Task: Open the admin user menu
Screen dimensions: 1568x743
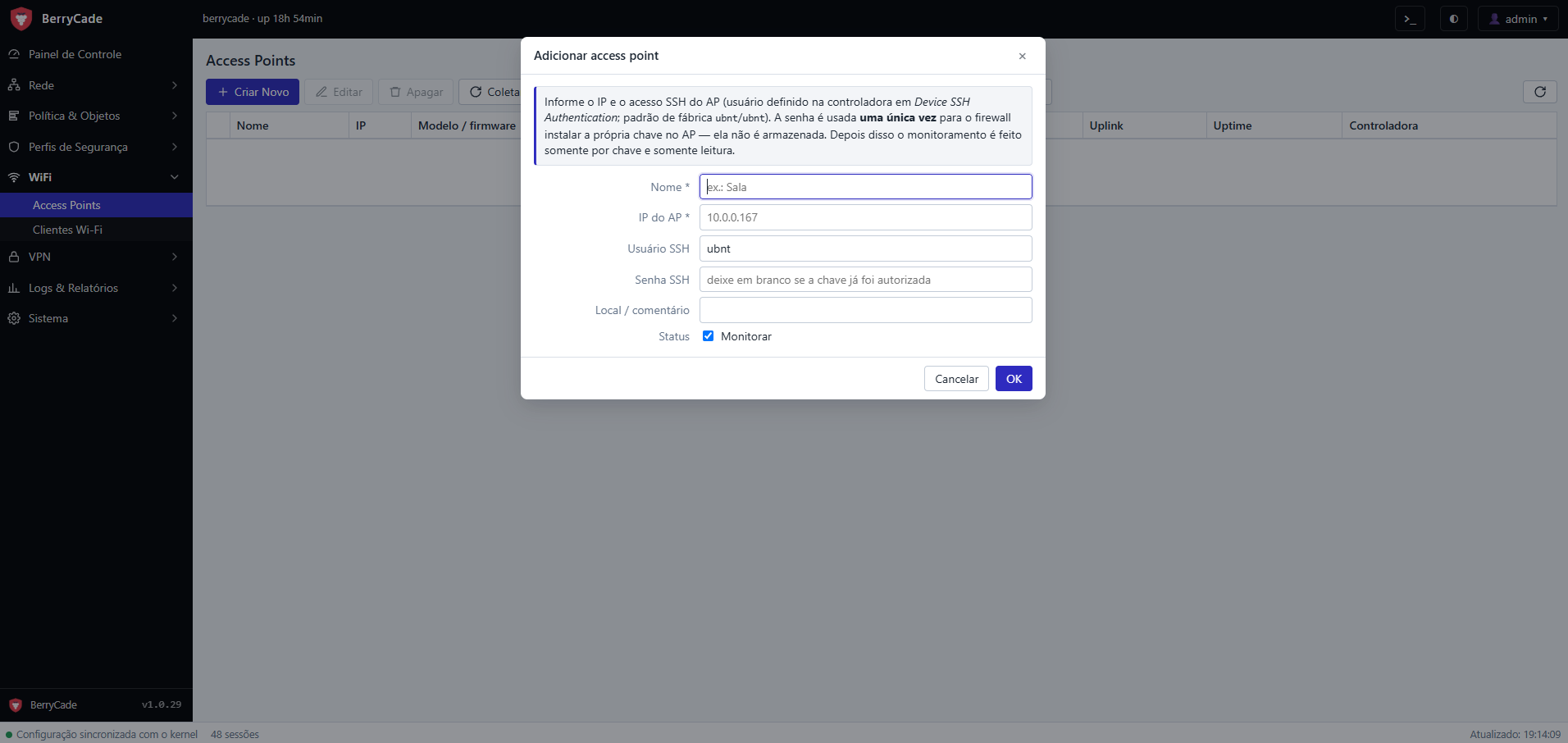Action: click(1517, 19)
